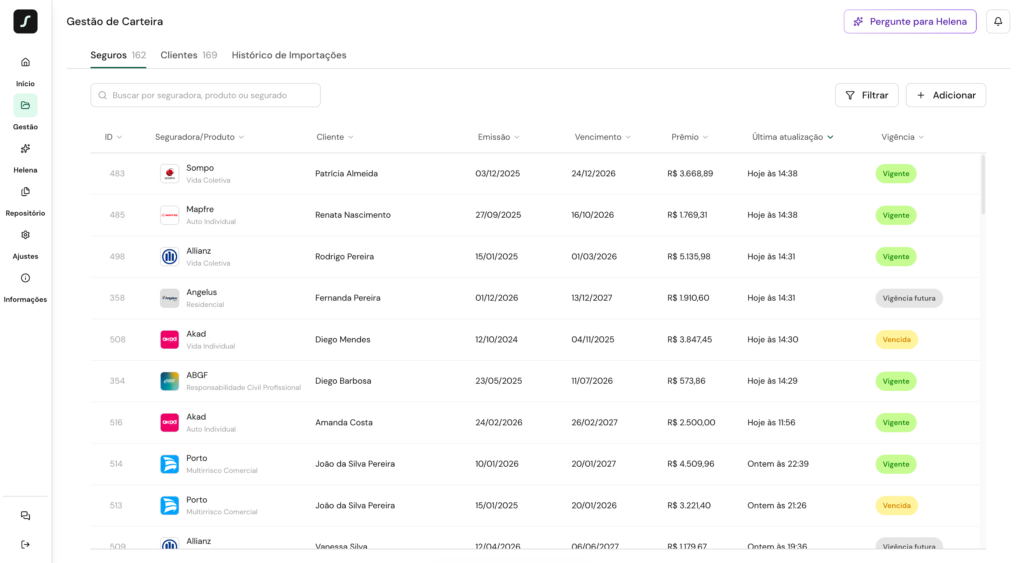Viewport: 1024px width, 563px height.
Task: Click the Pergunte para Helena button
Action: click(909, 21)
